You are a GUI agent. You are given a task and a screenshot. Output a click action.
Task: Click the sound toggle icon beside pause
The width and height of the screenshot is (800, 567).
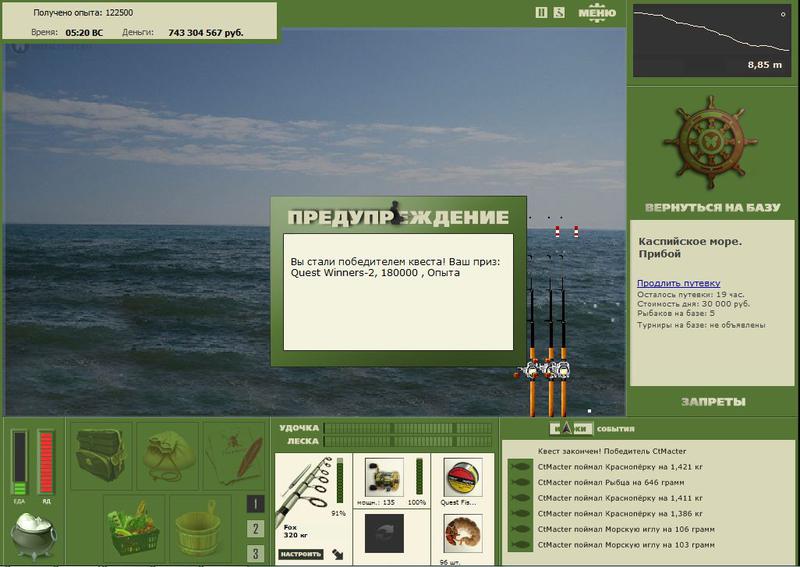[x=559, y=12]
